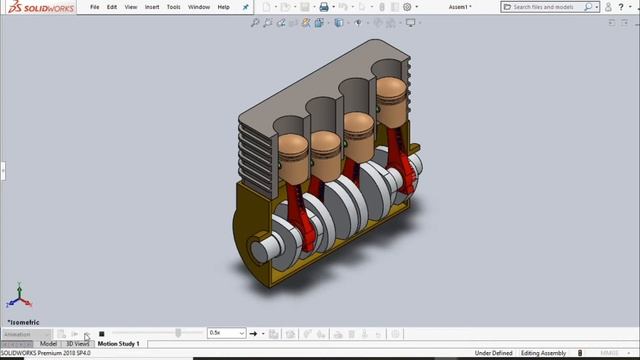640x360 pixels.
Task: Switch to the Model tab
Action: (48, 344)
